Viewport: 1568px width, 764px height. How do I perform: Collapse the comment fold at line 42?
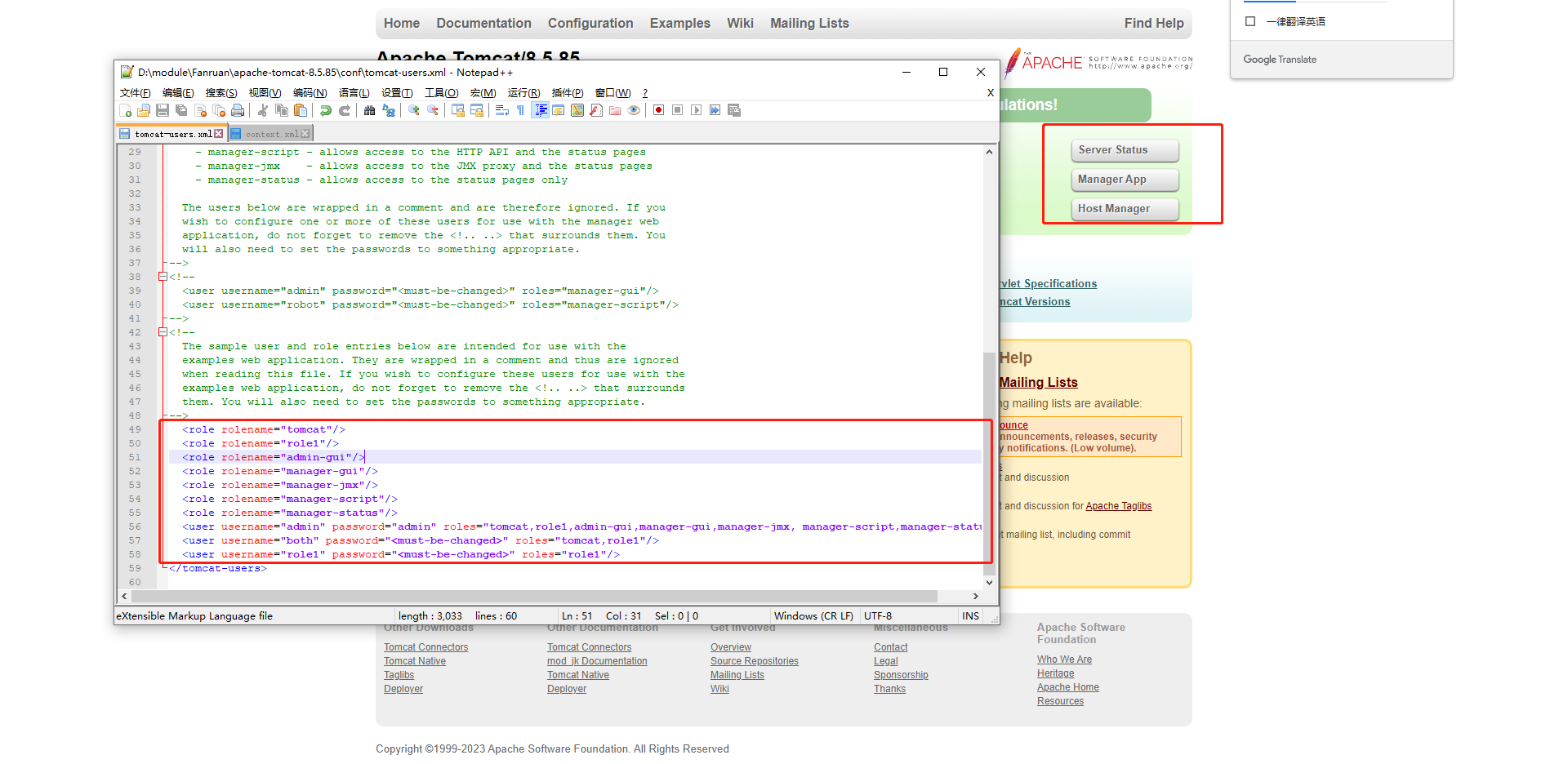(163, 332)
